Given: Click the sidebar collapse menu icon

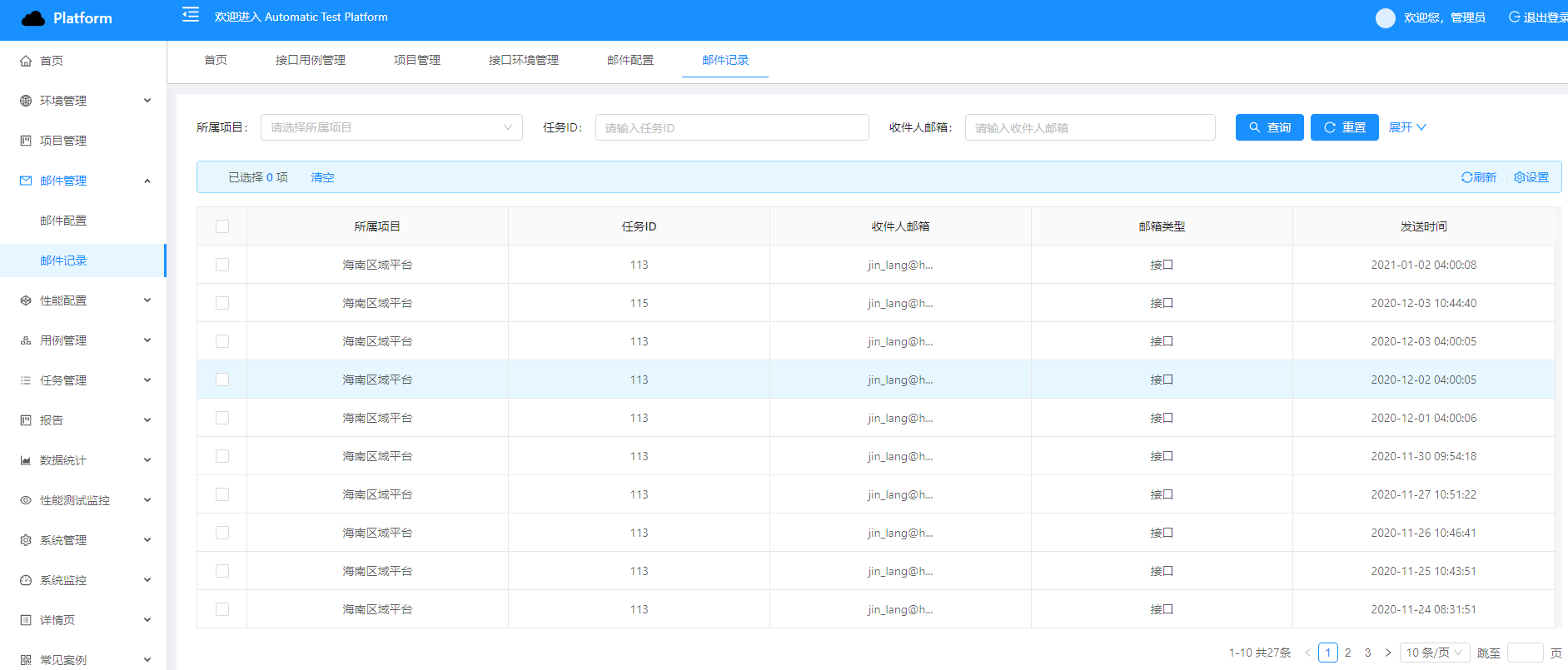Looking at the screenshot, I should (191, 15).
